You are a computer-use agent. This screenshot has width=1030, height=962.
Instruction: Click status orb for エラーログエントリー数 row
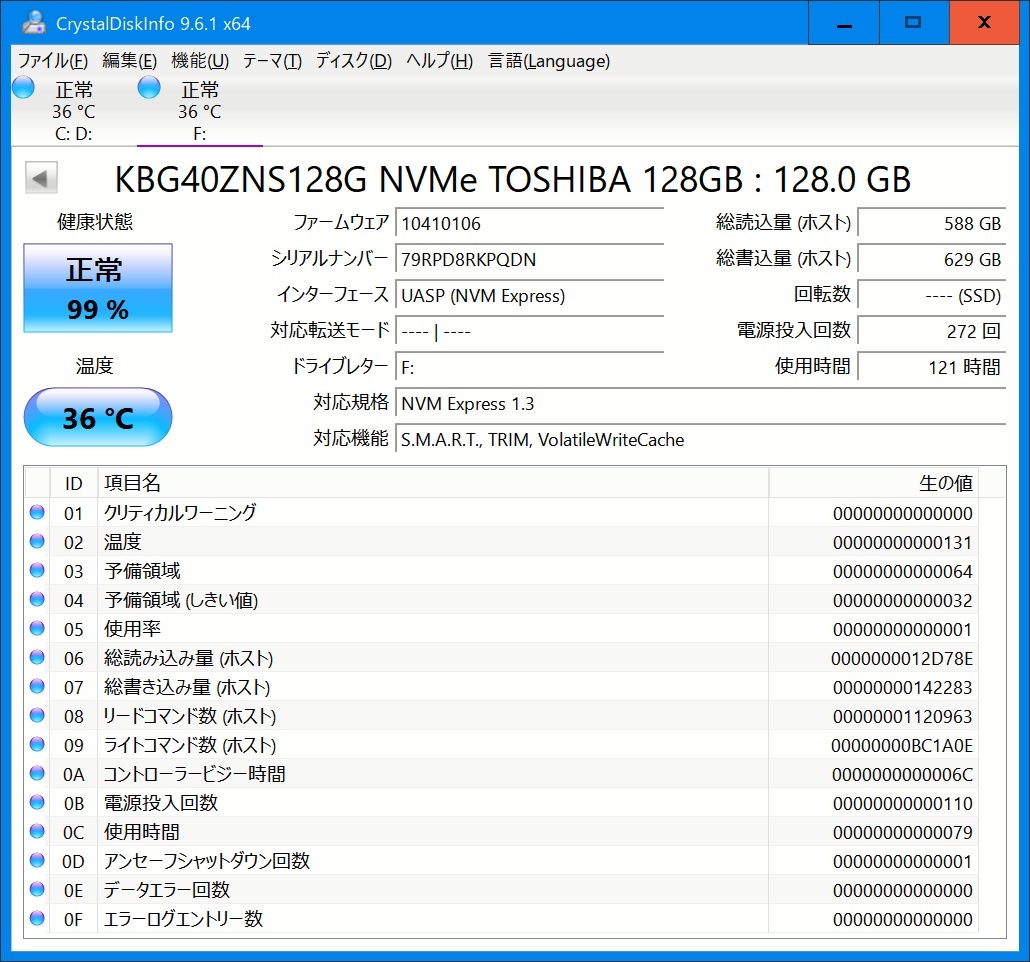pyautogui.click(x=38, y=919)
